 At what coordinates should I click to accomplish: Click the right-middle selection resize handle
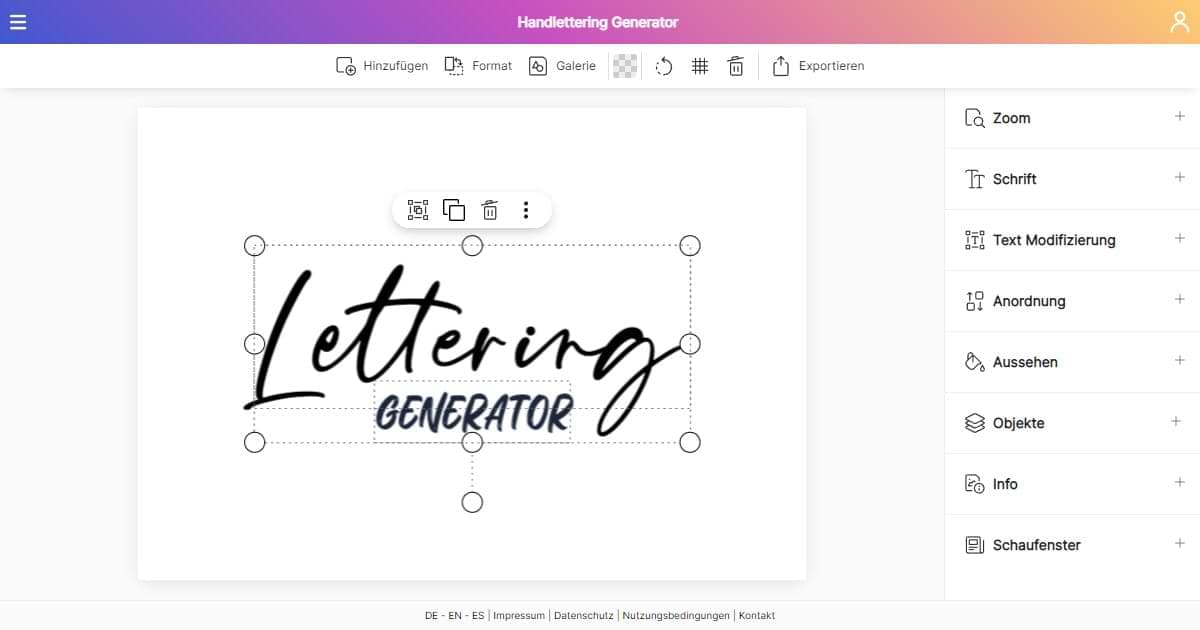[x=690, y=344]
